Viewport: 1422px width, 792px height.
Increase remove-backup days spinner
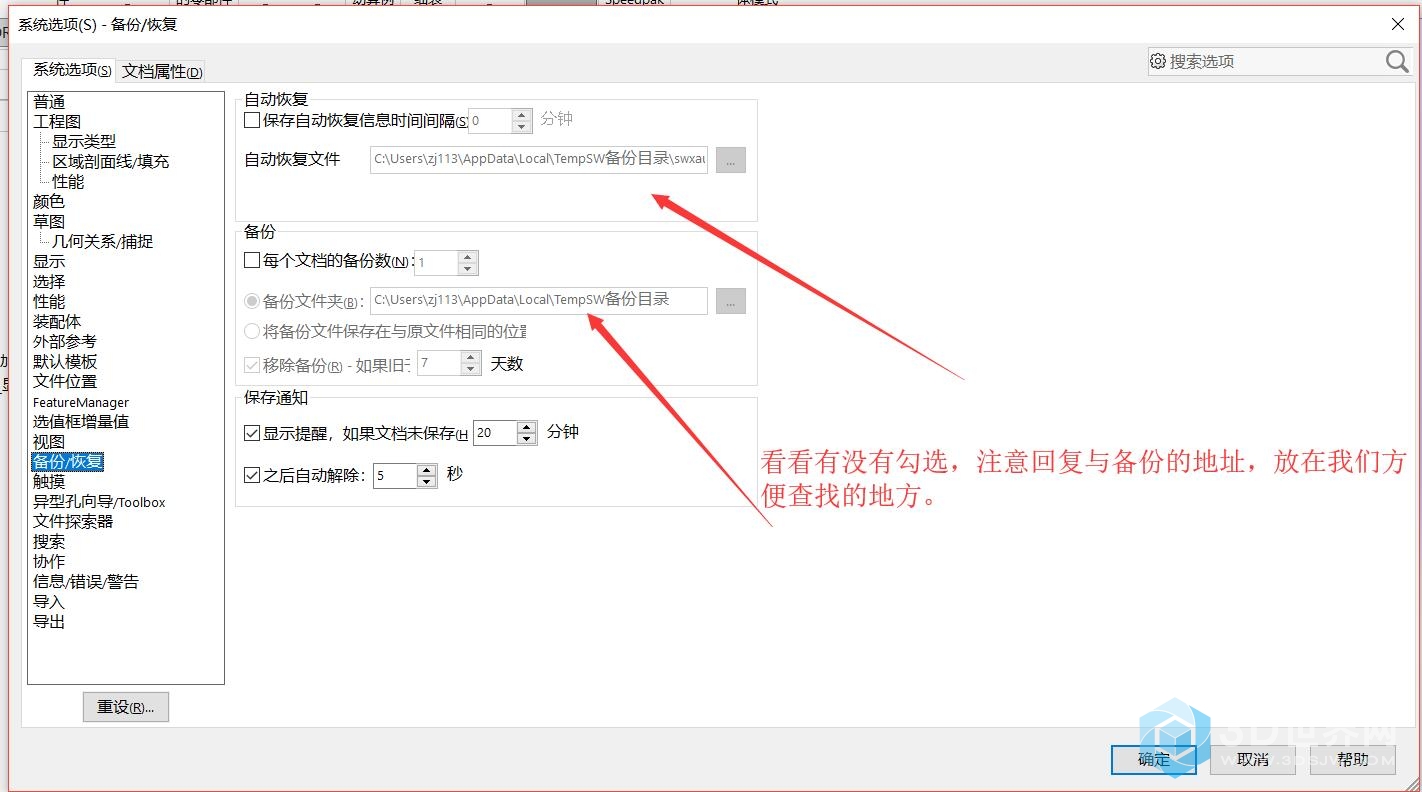pyautogui.click(x=471, y=358)
